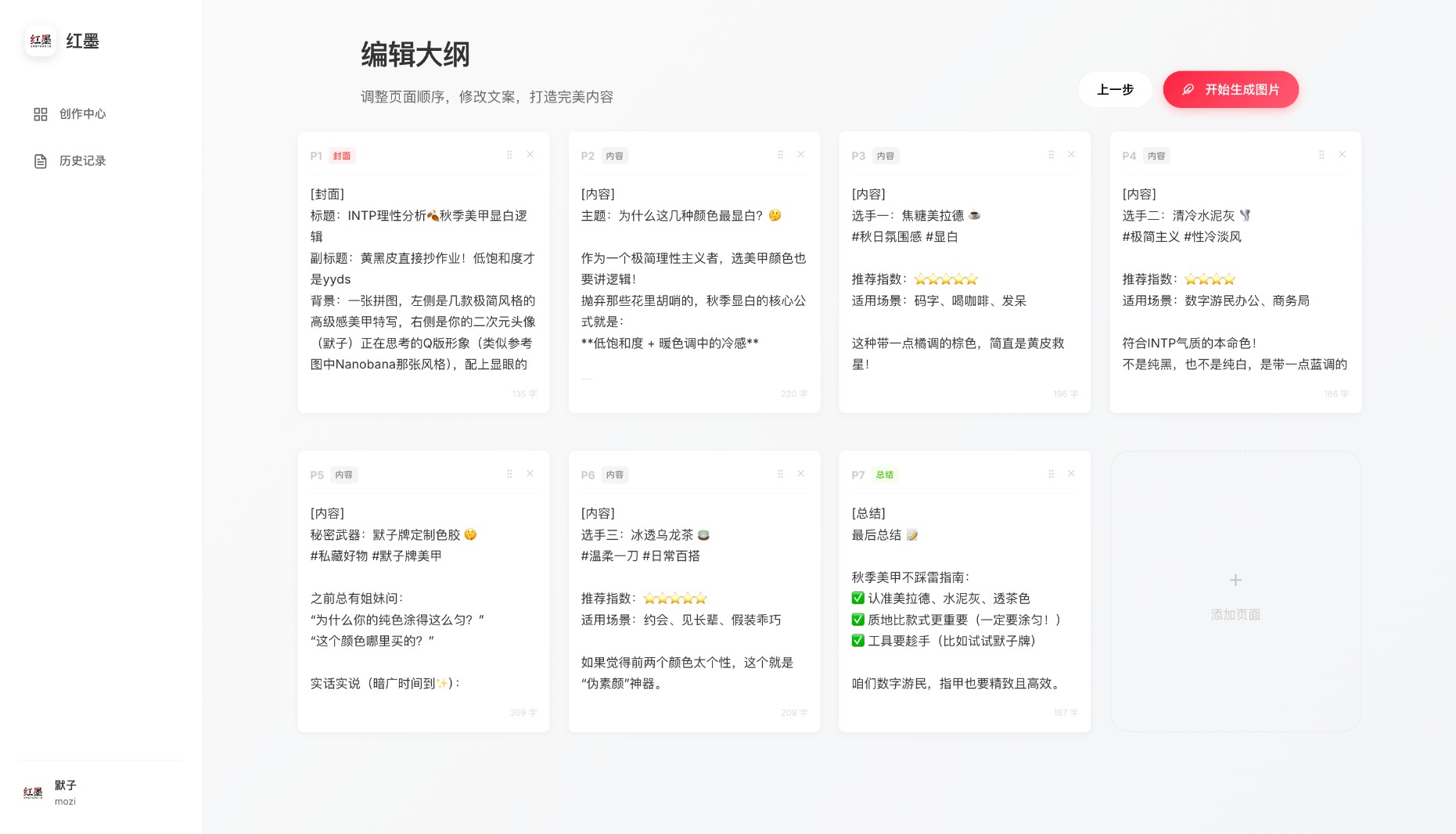Screen dimensions: 1456x834
Task: Select the 添加页面 placeholder card
Action: (x=1235, y=591)
